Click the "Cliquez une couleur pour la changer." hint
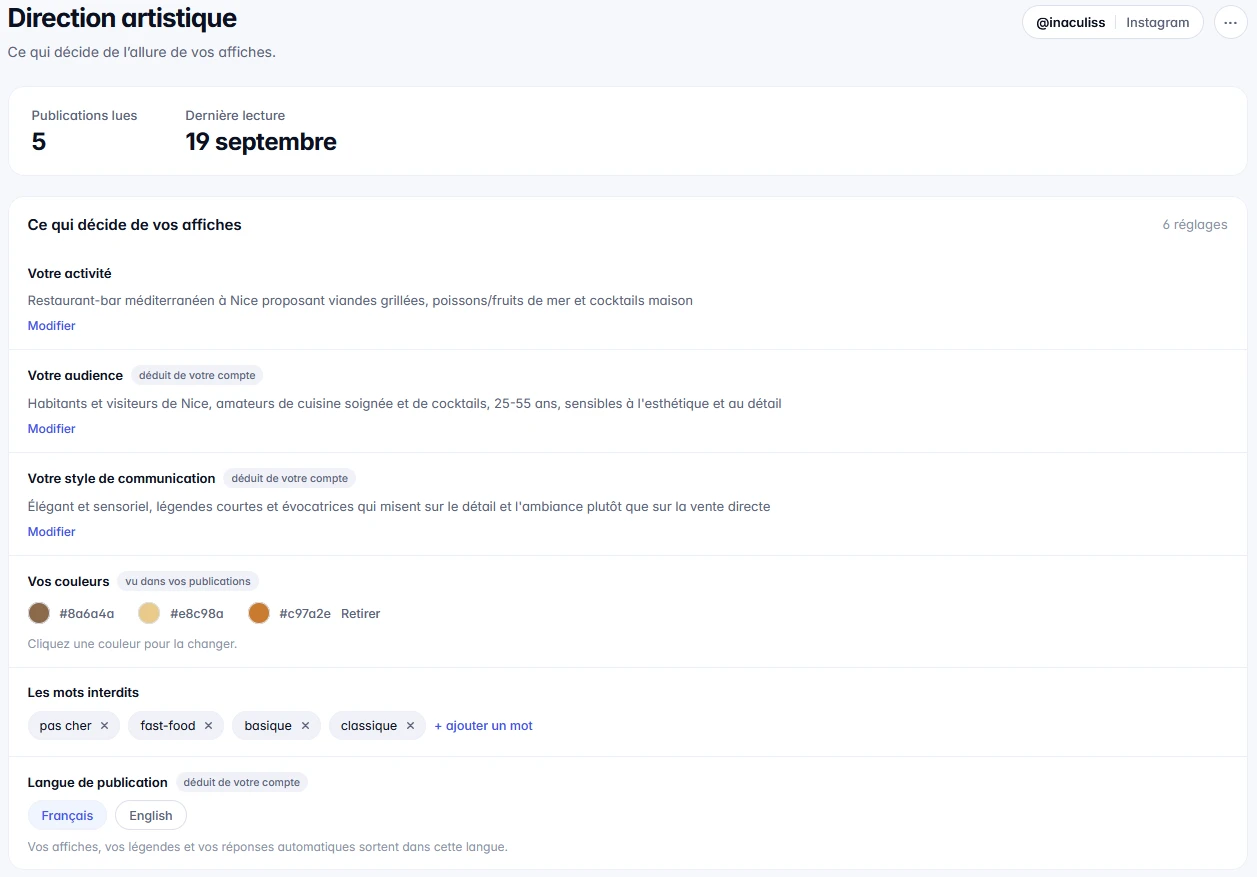1257x877 pixels. (132, 644)
